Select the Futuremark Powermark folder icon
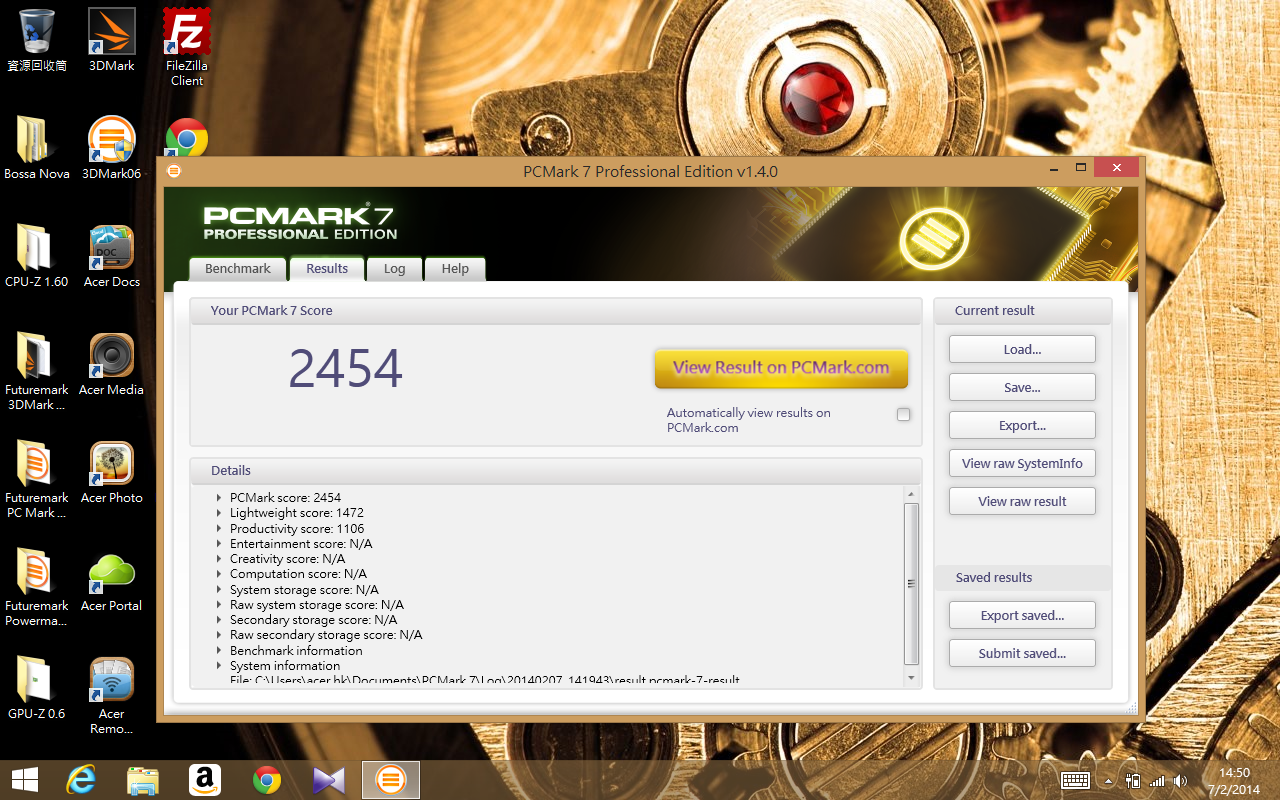Viewport: 1280px width, 800px height. 37,587
